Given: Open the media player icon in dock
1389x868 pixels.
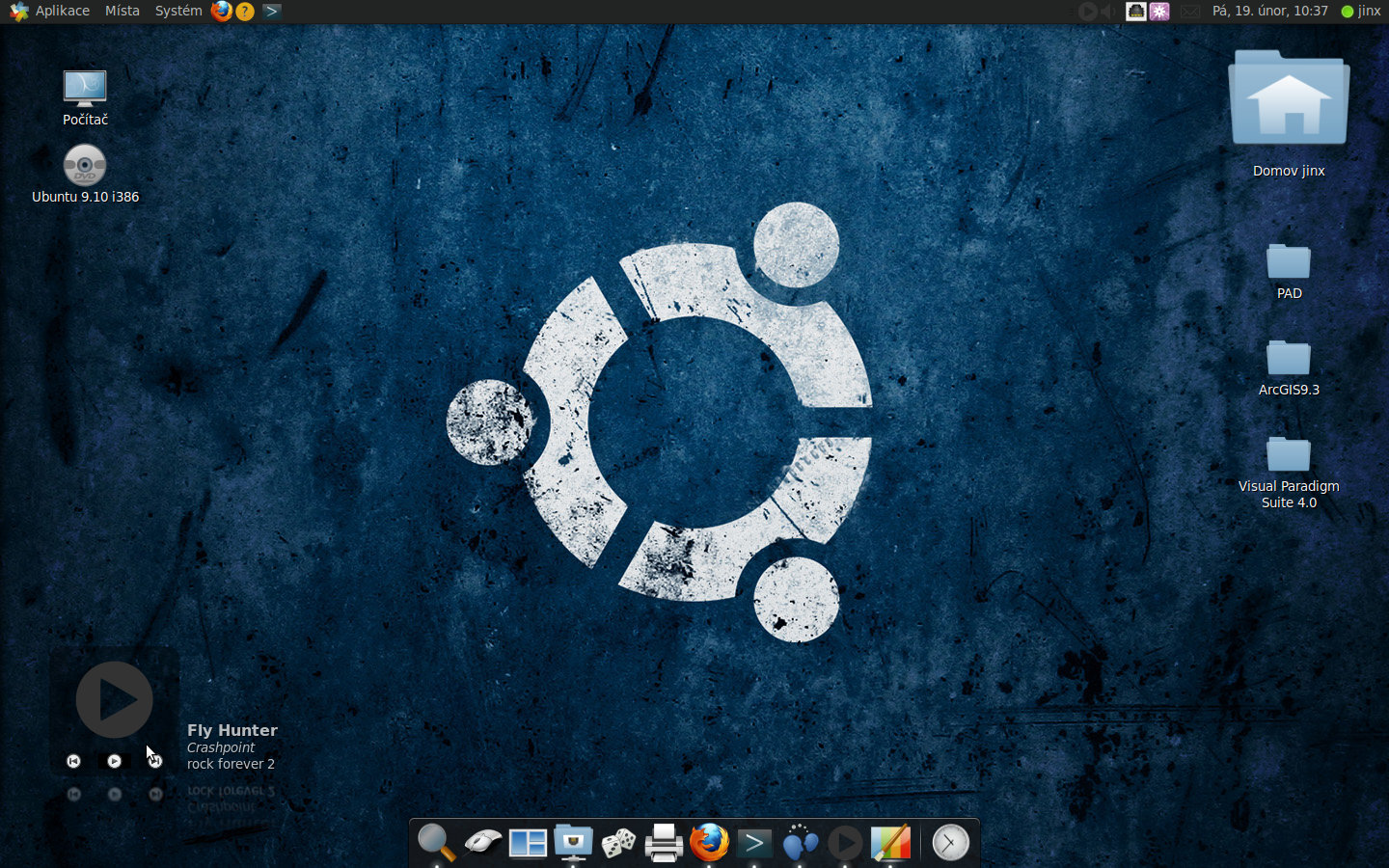Looking at the screenshot, I should (845, 843).
